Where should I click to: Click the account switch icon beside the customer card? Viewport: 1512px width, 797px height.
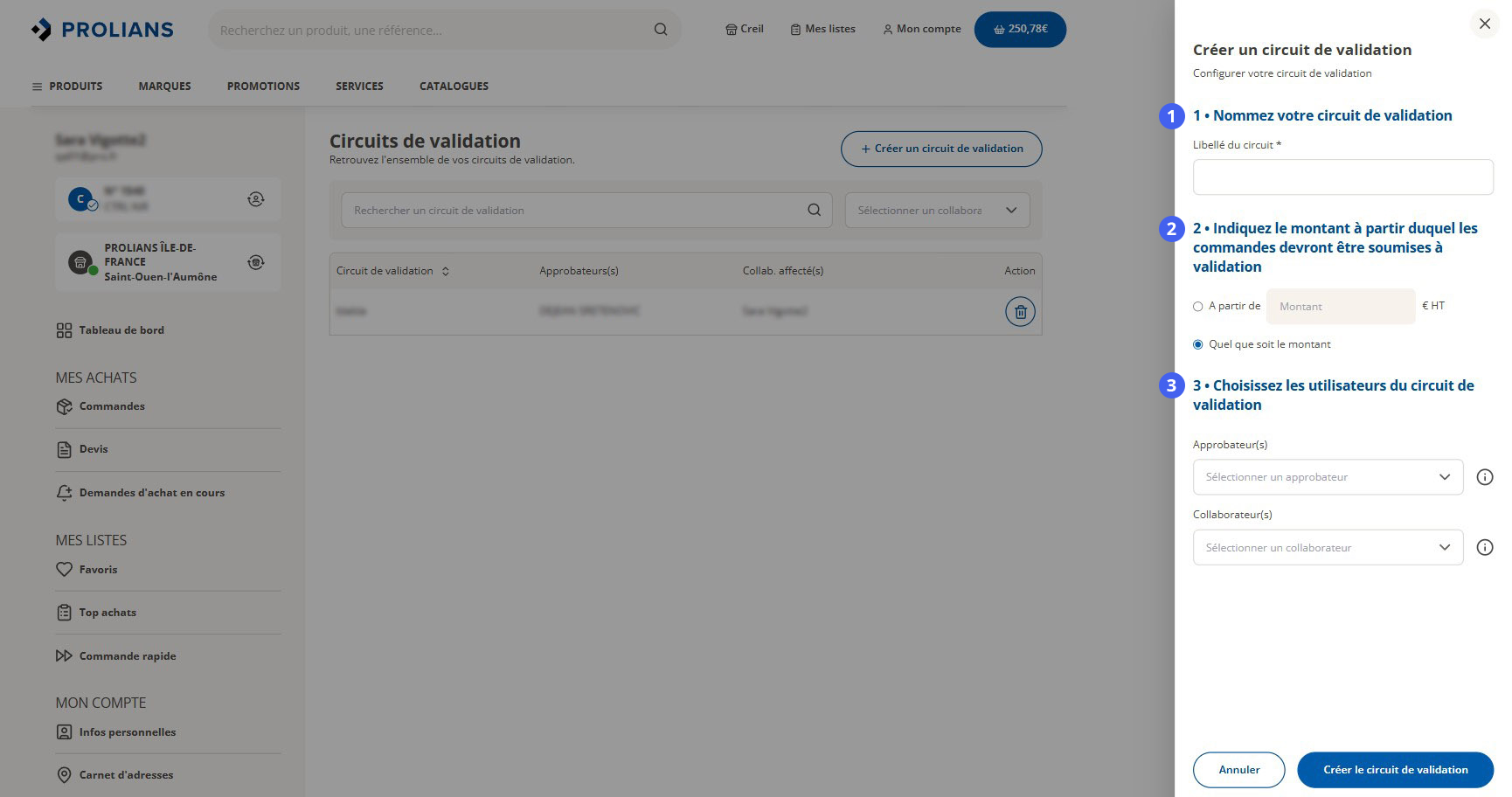pyautogui.click(x=255, y=199)
